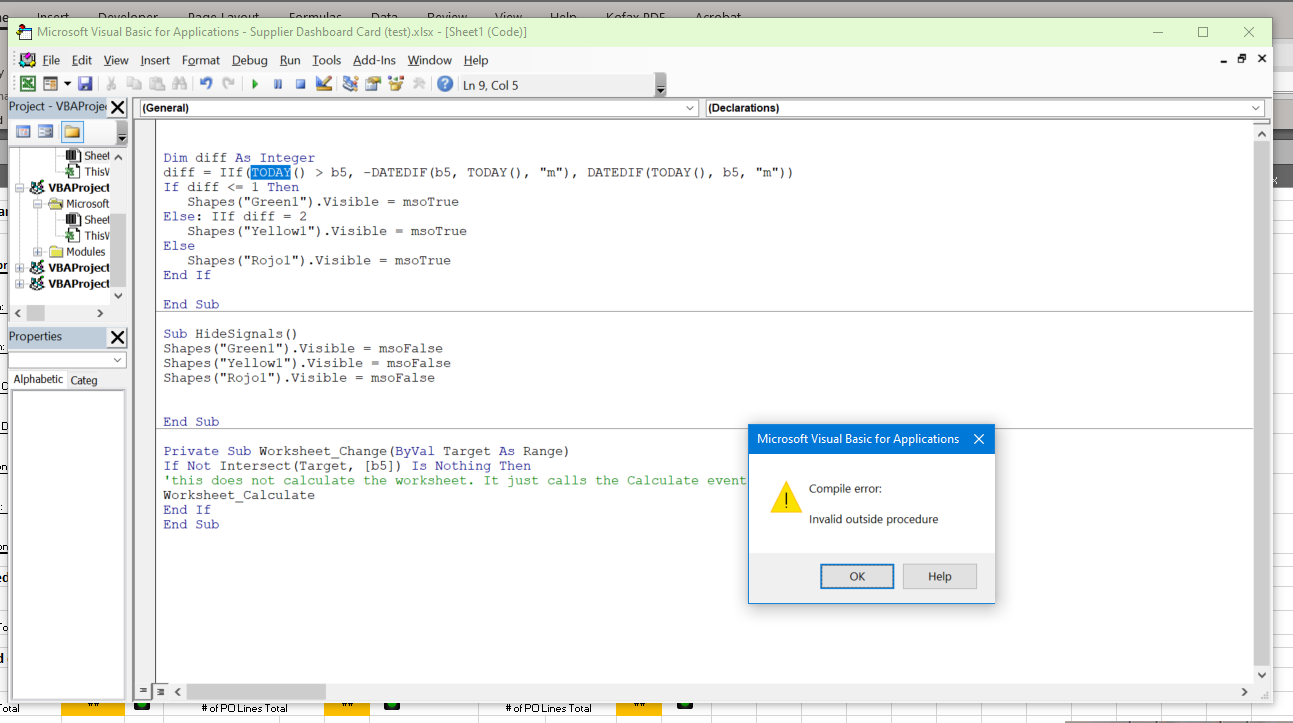Expand the Modules folder node
Image resolution: width=1293 pixels, height=723 pixels.
pyautogui.click(x=38, y=252)
